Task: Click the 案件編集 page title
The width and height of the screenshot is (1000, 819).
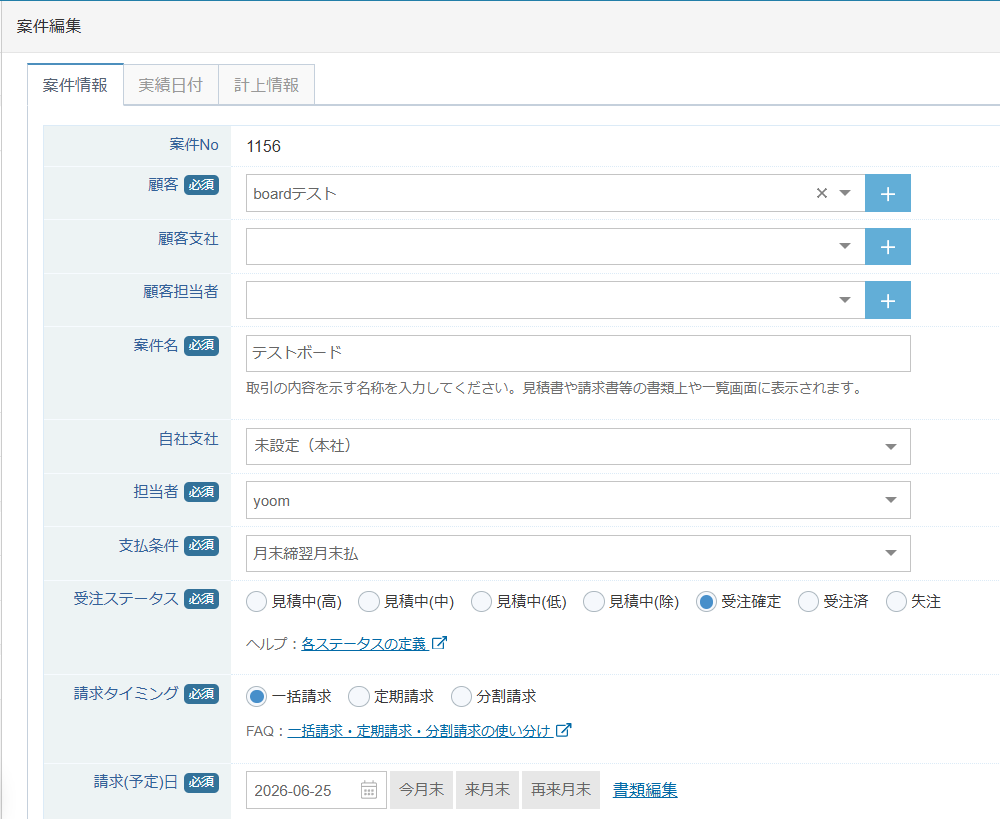Action: coord(49,26)
